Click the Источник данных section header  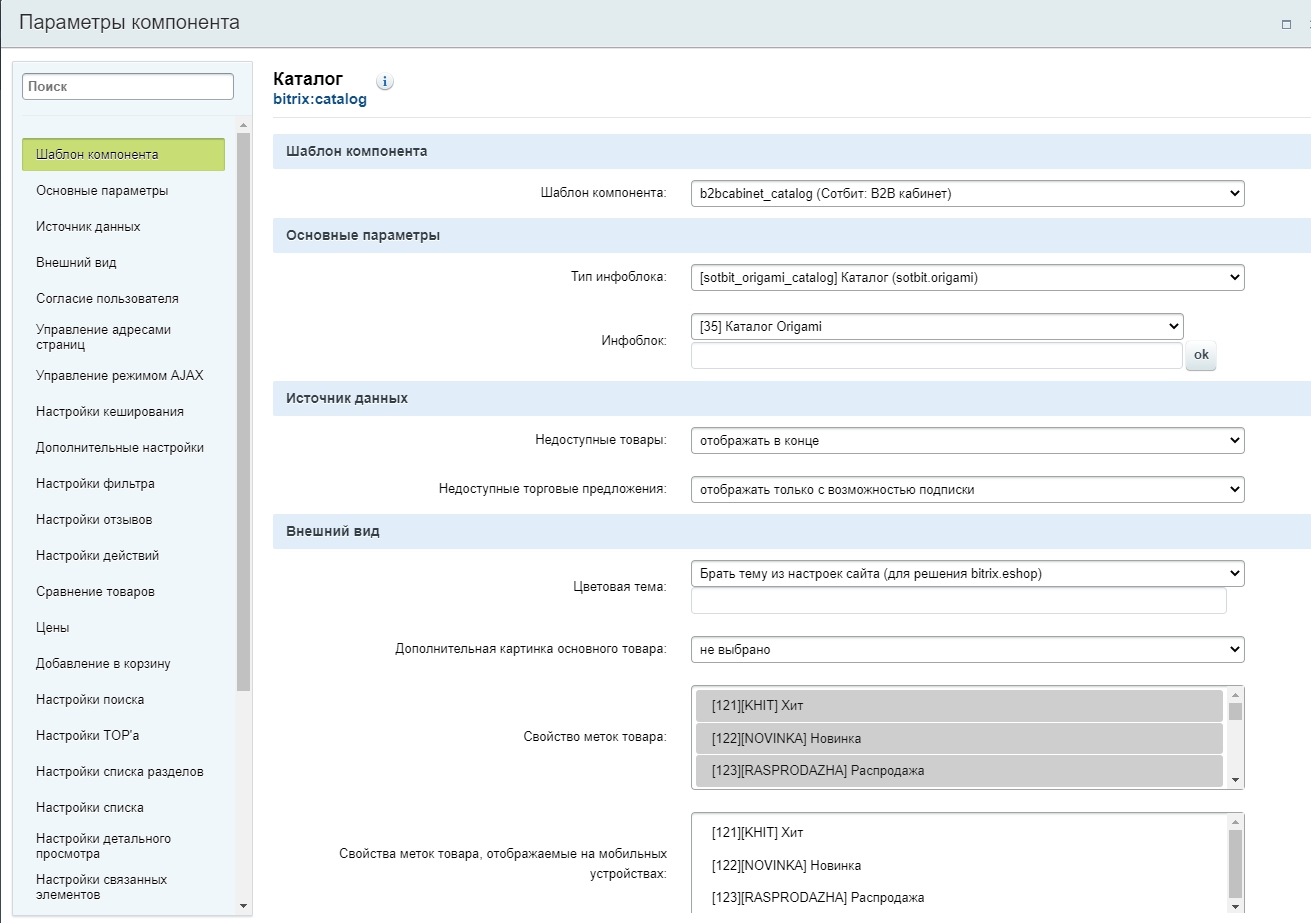(792, 398)
